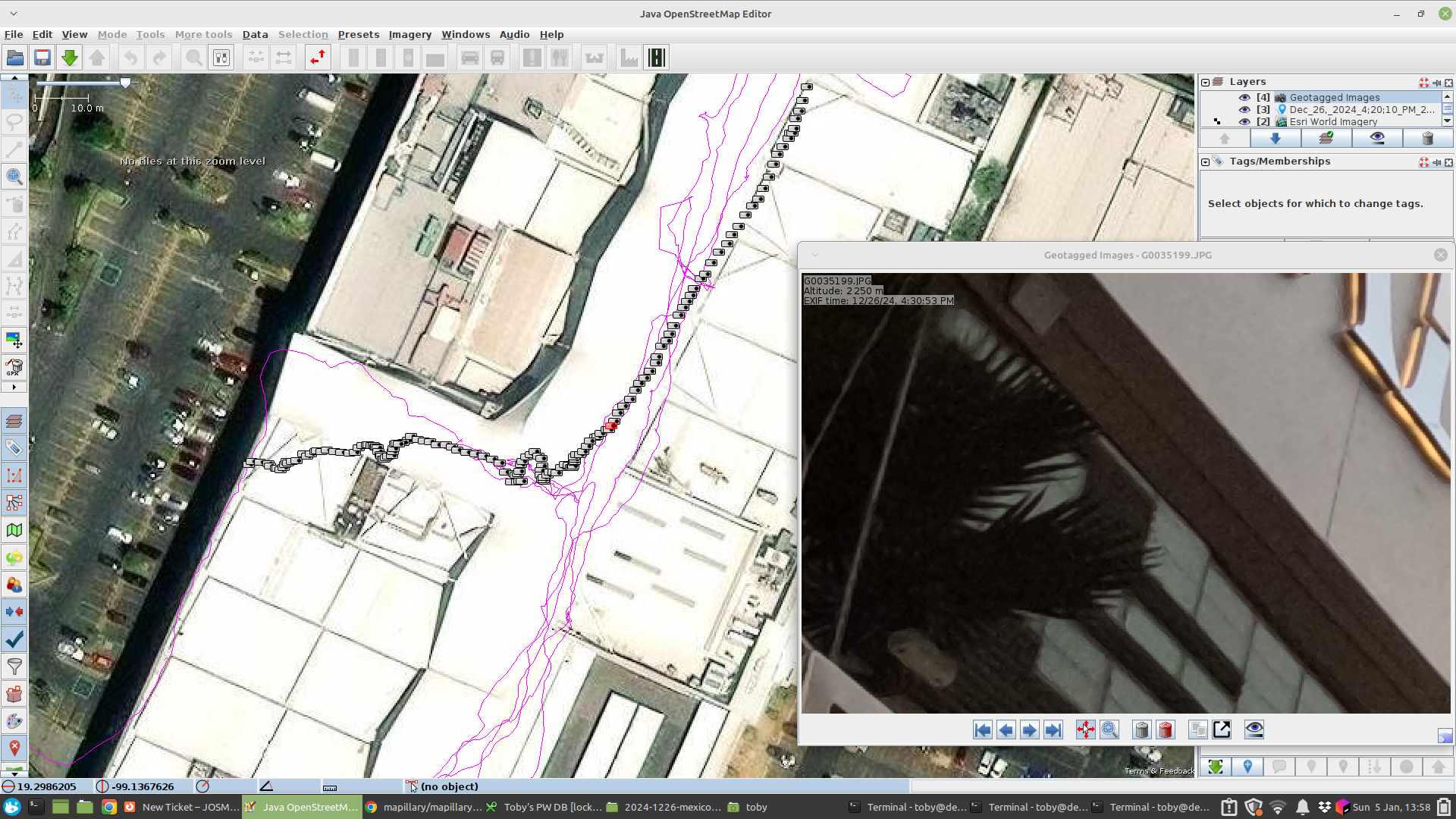Click the Filter funnel icon in sidebar

tap(14, 667)
